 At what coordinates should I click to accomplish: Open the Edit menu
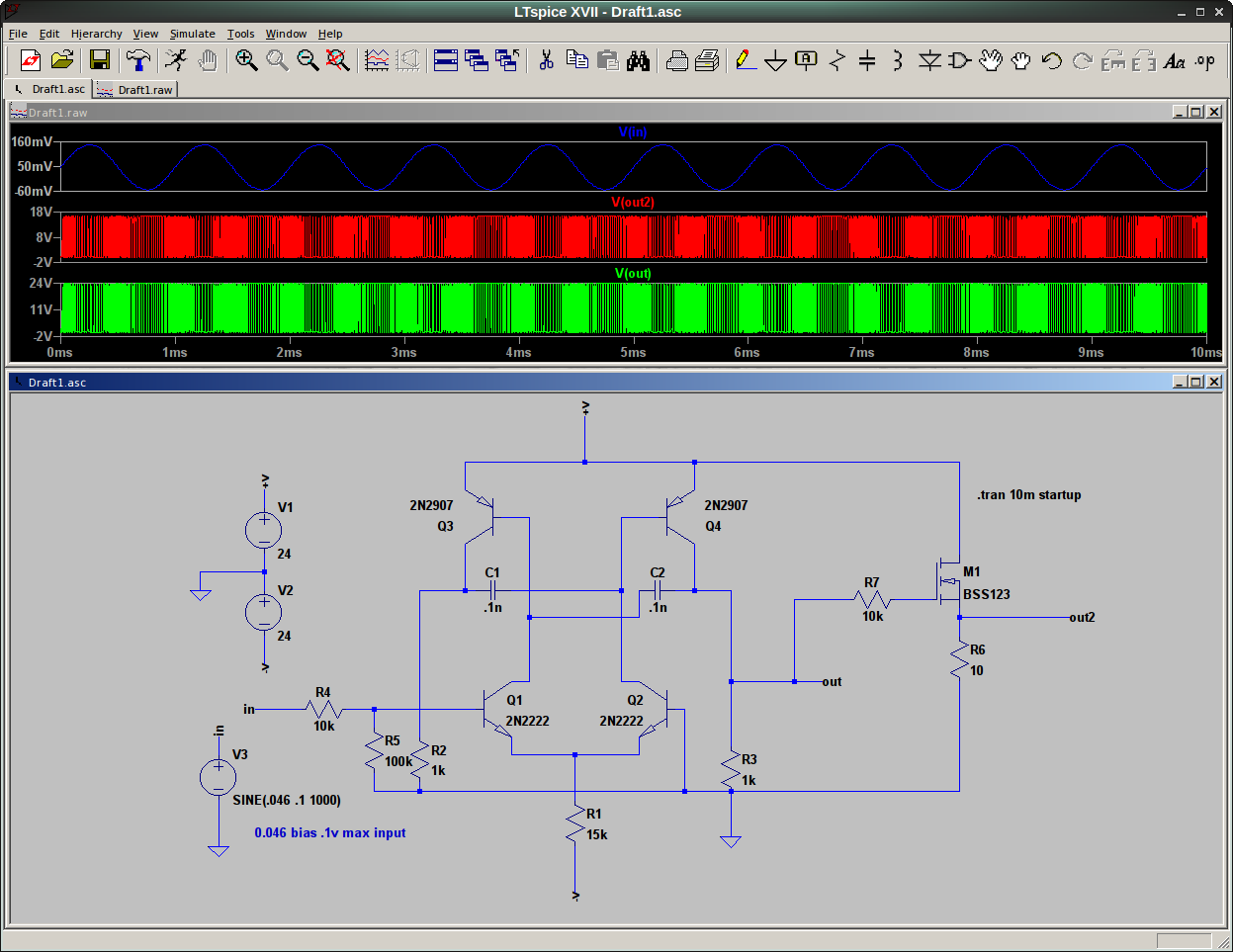(49, 34)
